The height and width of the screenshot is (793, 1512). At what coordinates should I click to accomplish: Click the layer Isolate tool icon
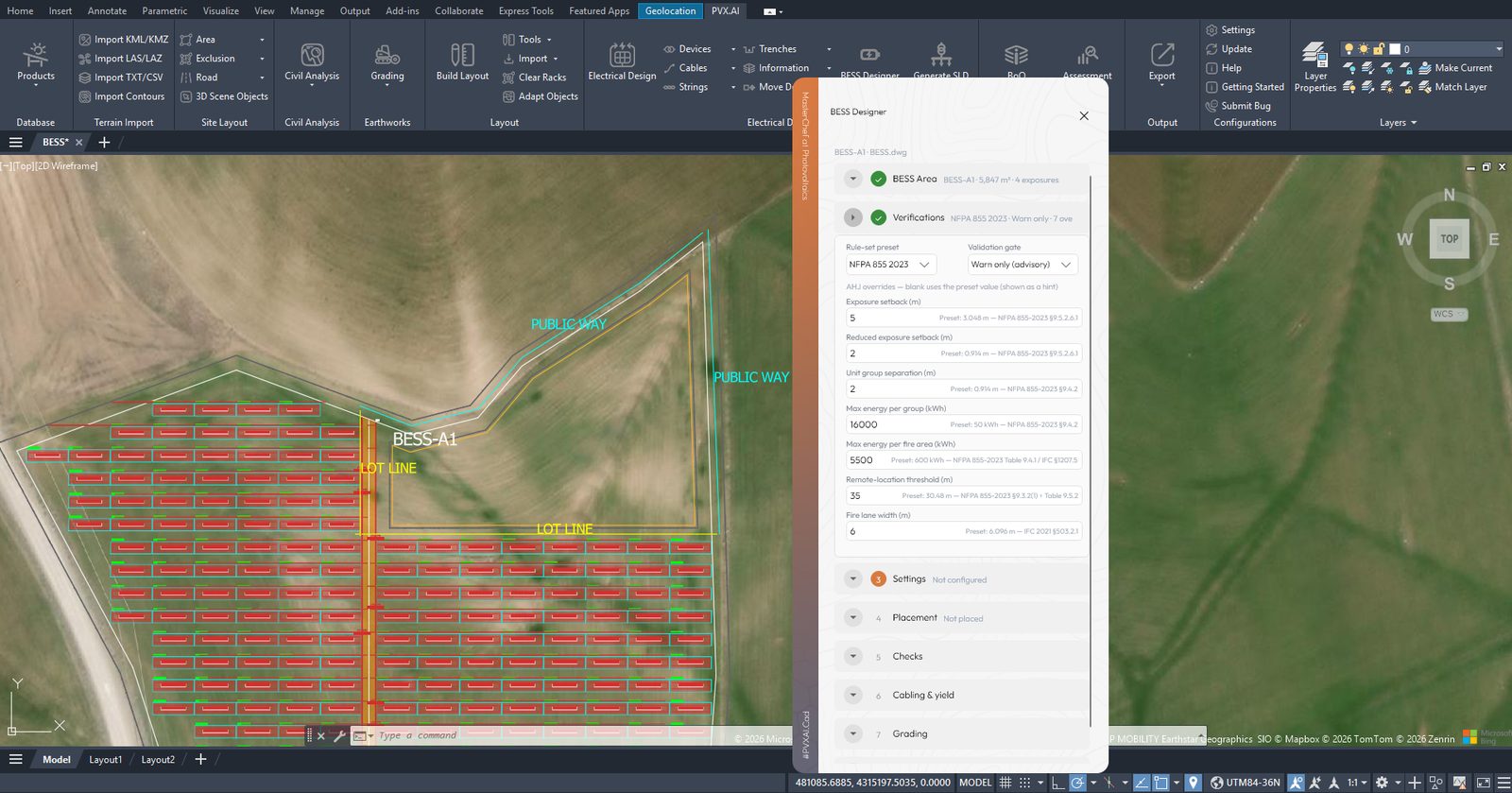click(1367, 68)
